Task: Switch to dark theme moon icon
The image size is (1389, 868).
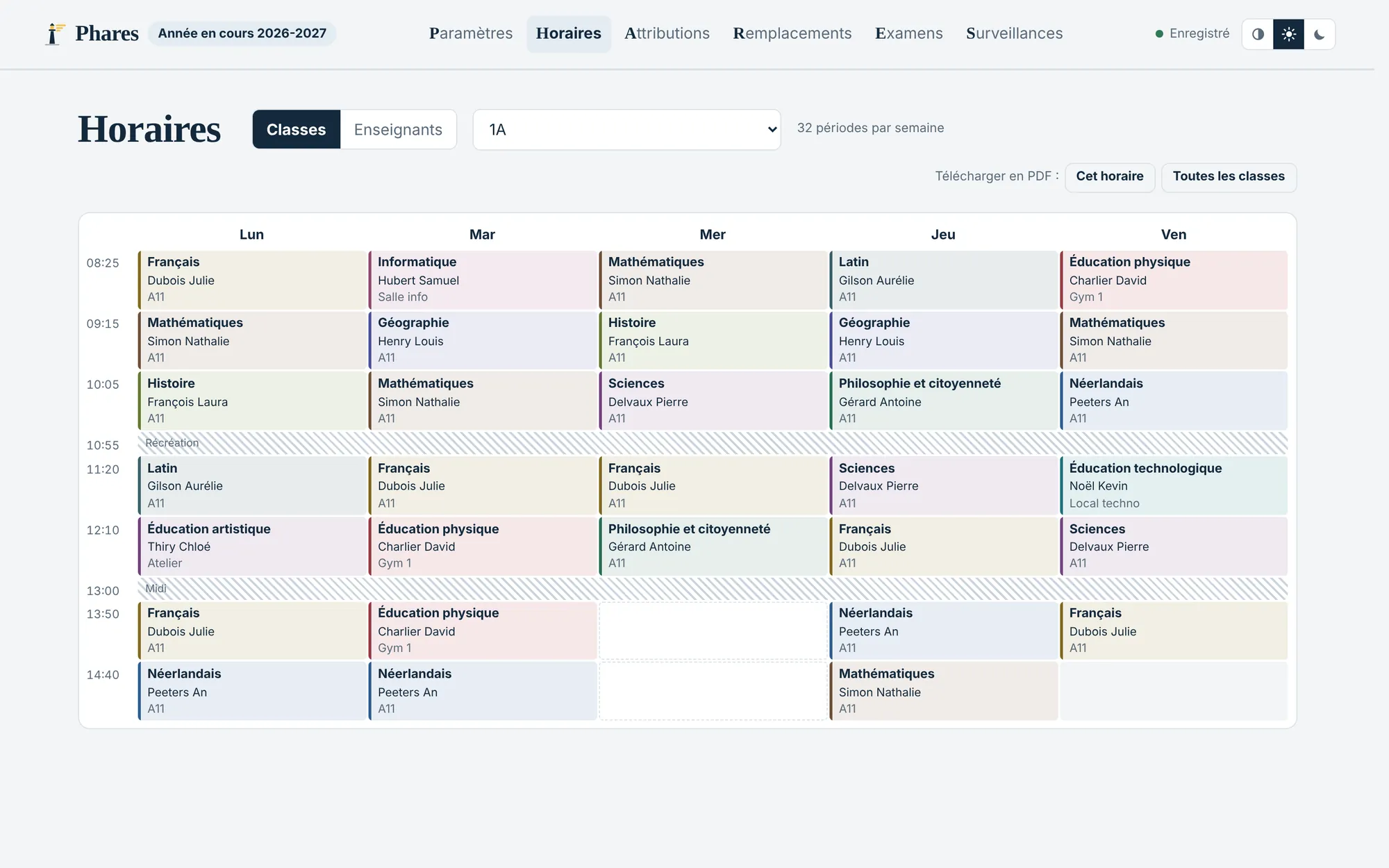Action: tap(1320, 34)
